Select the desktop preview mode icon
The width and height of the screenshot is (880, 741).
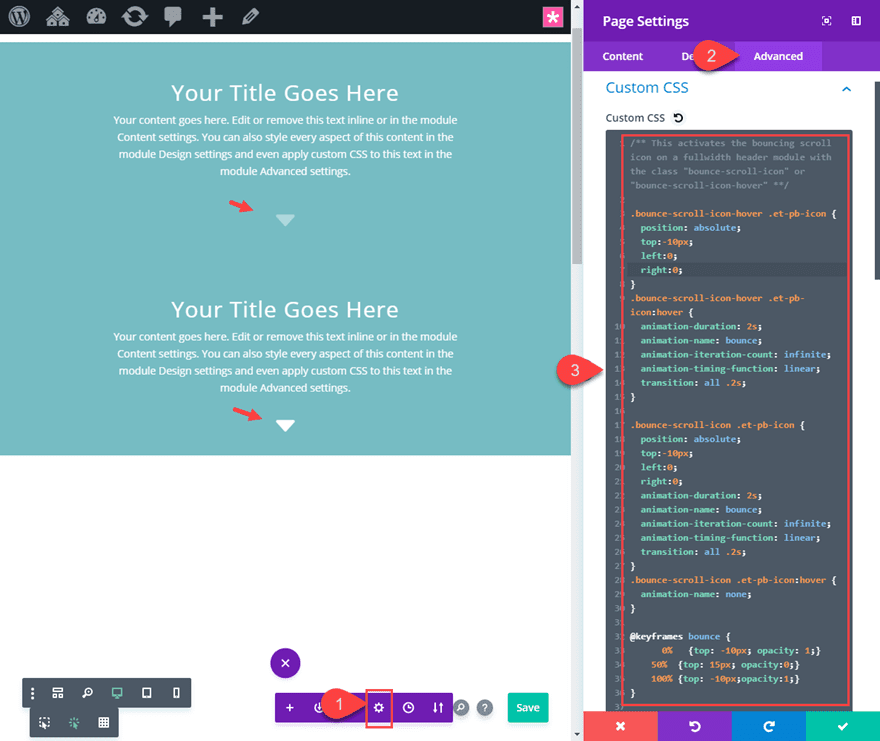[x=117, y=693]
